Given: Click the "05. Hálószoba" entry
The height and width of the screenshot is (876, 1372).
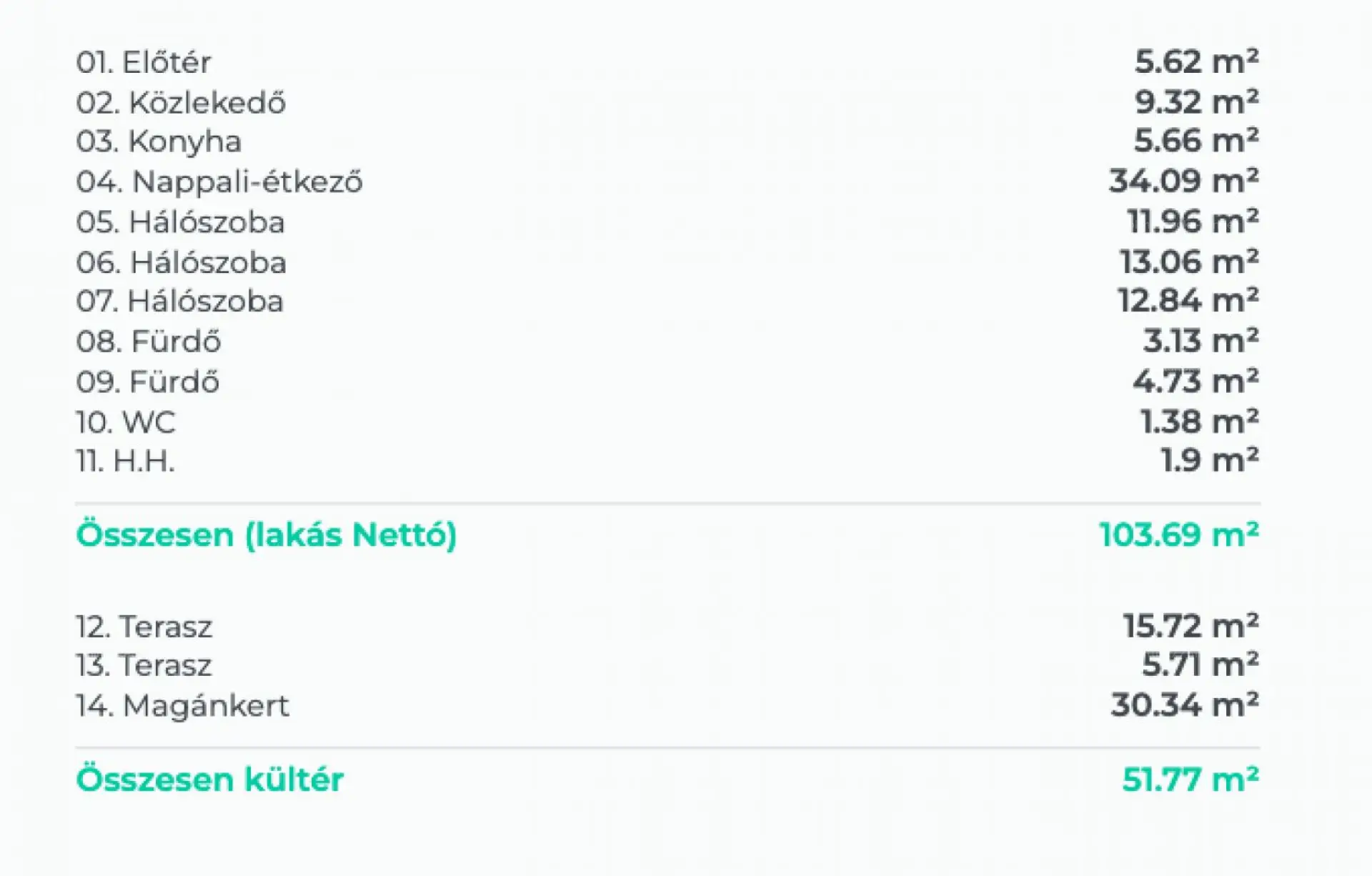Looking at the screenshot, I should 180,222.
